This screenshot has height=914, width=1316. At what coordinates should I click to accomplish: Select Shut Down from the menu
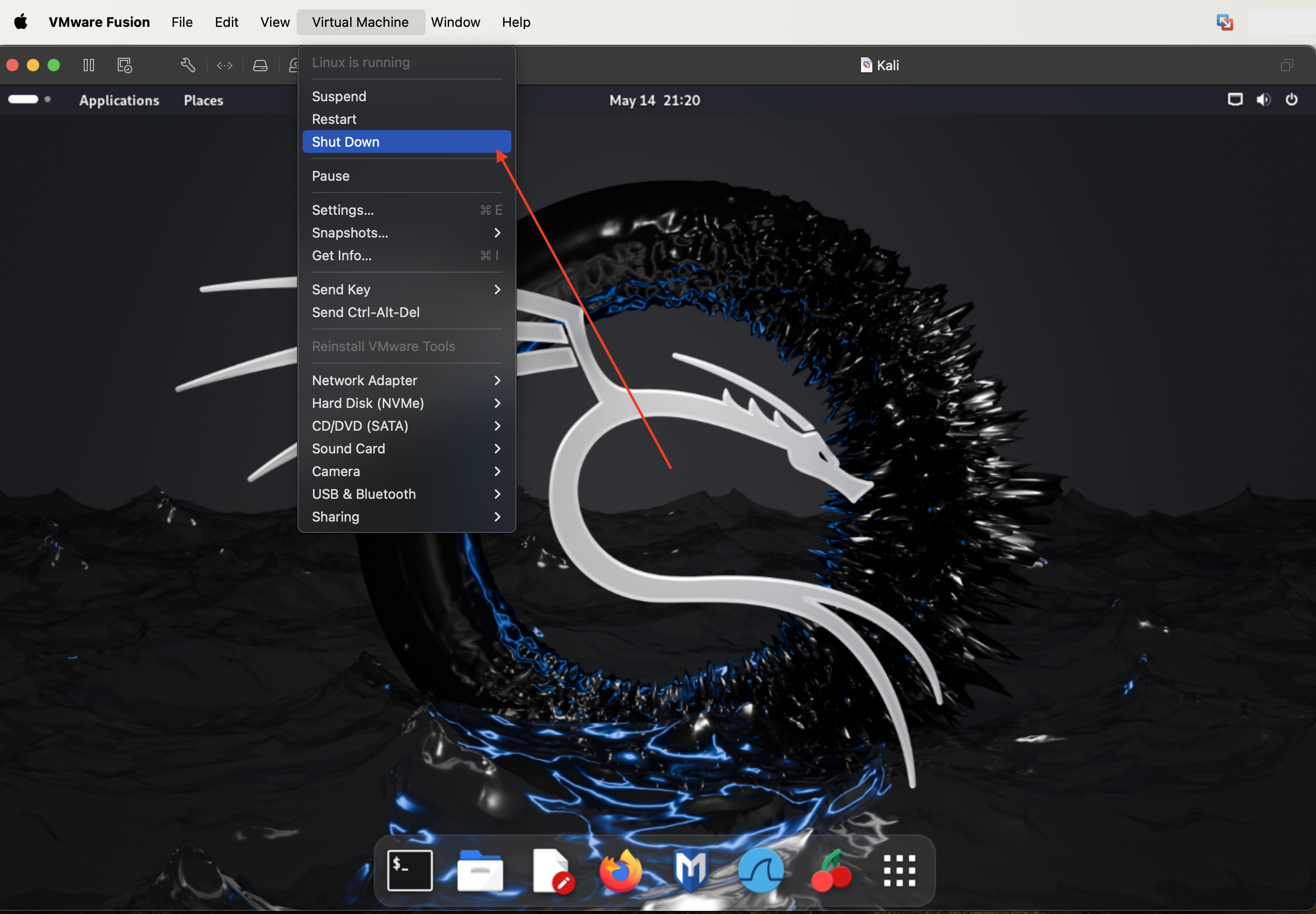click(406, 141)
